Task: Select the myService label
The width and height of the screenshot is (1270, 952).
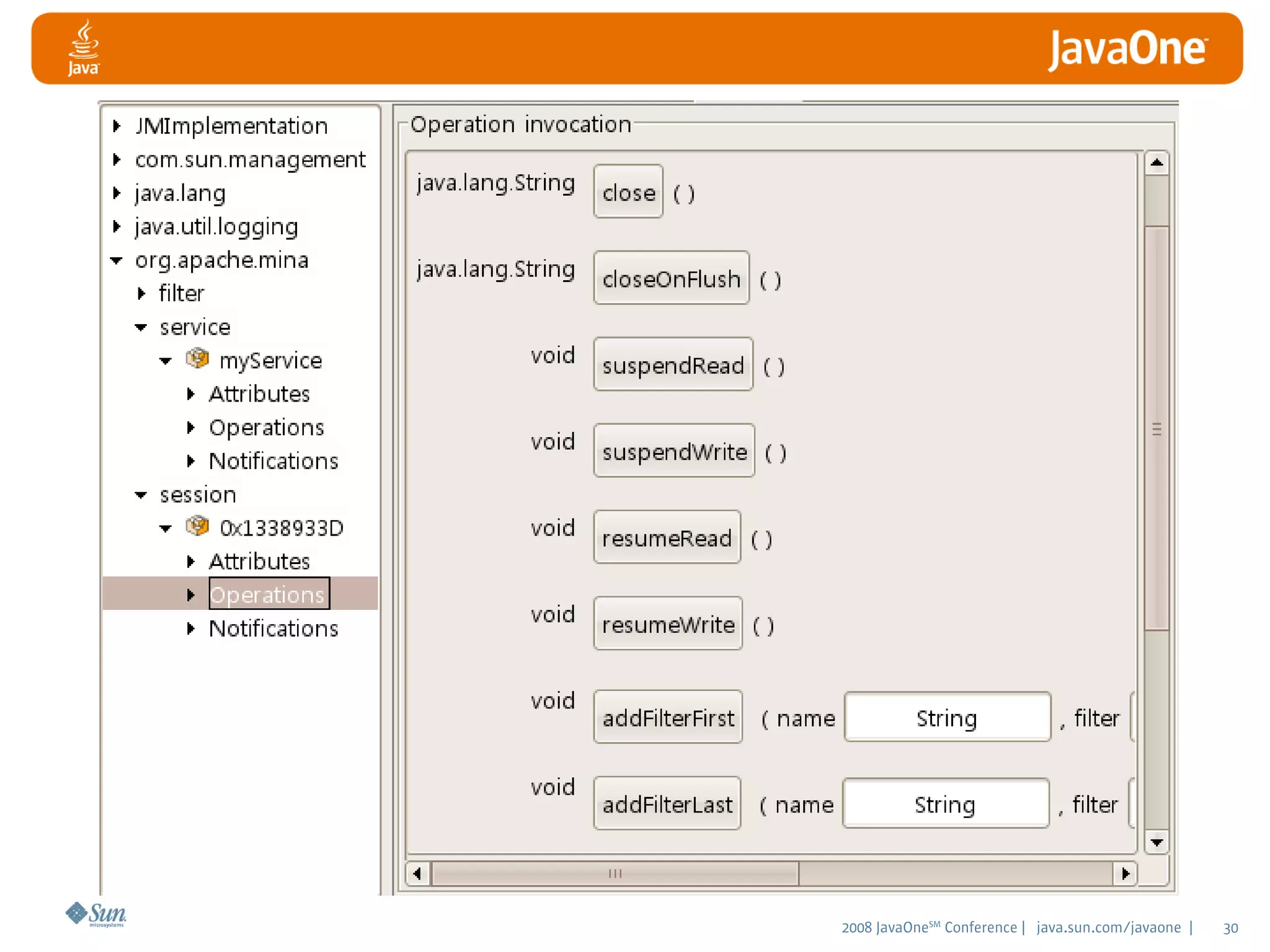Action: [271, 361]
